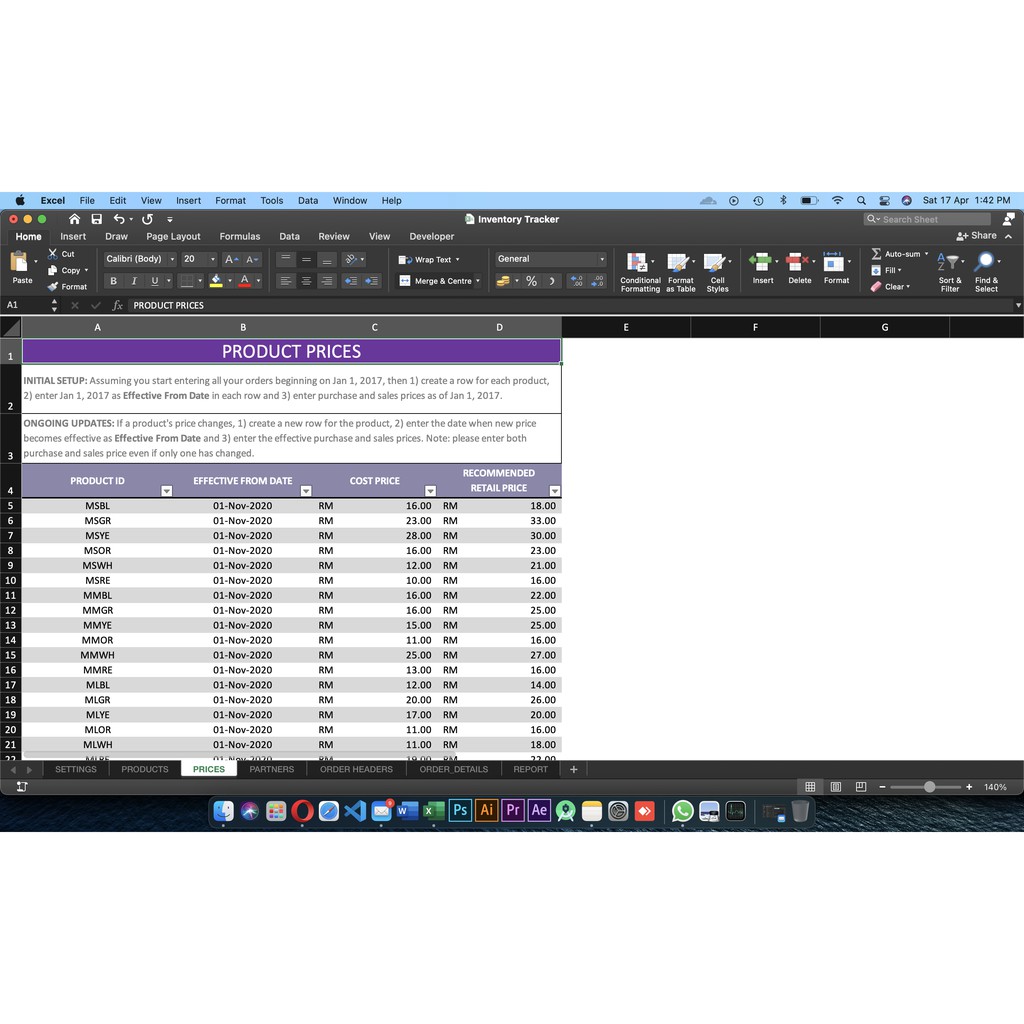The image size is (1024, 1024).
Task: Click the percent style icon
Action: pyautogui.click(x=531, y=282)
